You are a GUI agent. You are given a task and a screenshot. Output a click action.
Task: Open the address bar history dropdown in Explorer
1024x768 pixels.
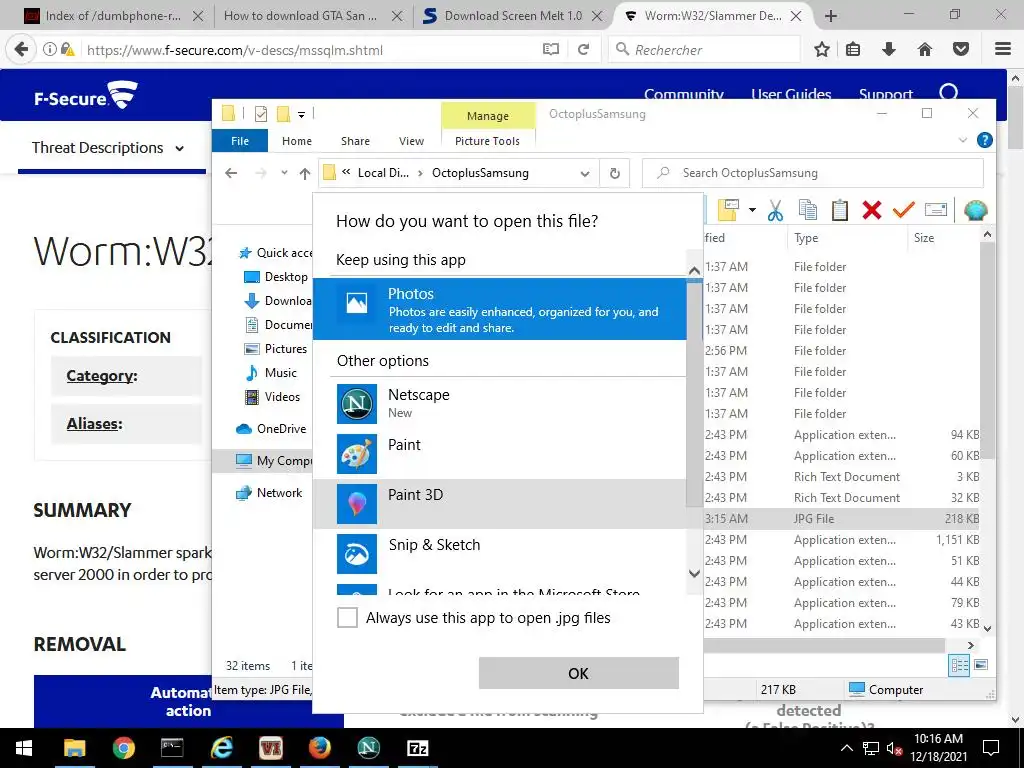[585, 174]
